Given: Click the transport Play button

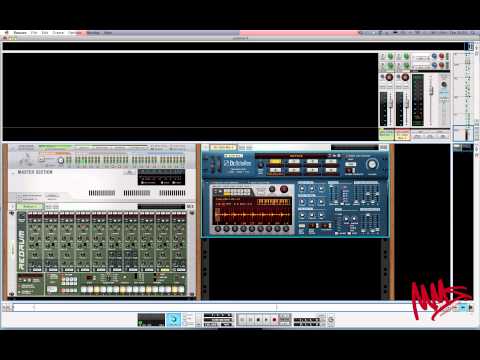Looking at the screenshot, I should point(266,320).
